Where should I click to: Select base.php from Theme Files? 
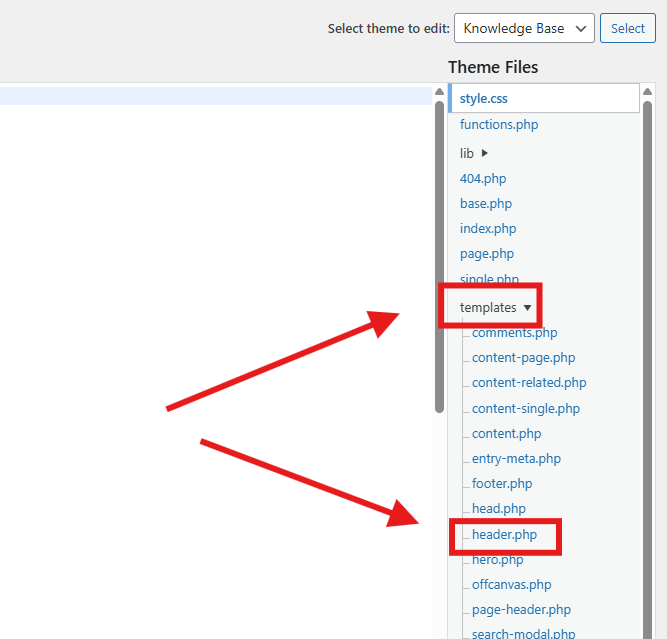[x=486, y=204]
